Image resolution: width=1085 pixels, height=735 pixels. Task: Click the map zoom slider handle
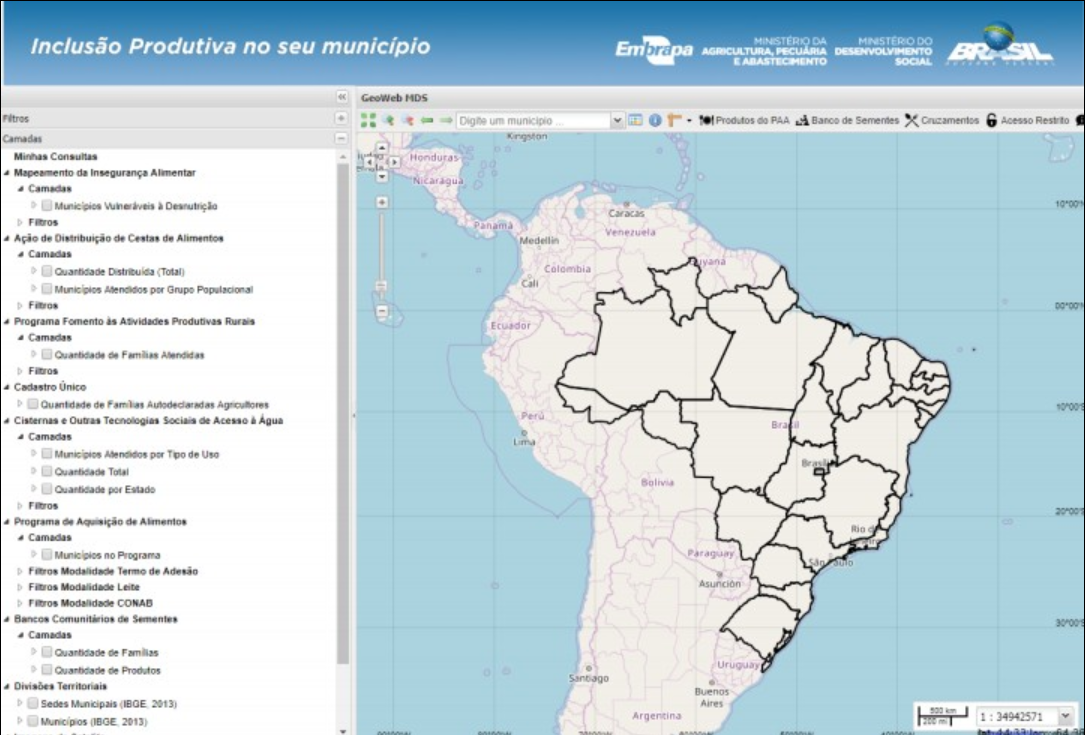coord(381,285)
